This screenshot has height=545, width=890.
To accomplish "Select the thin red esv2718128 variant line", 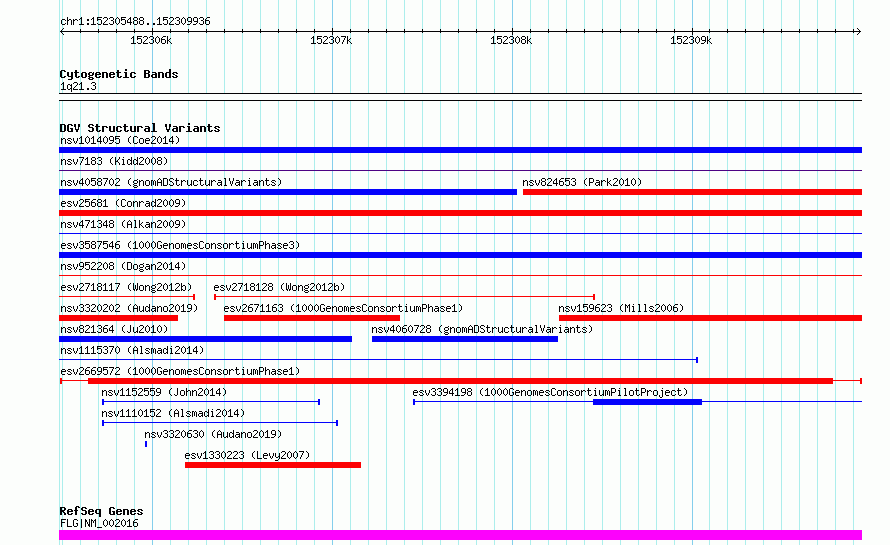I will [405, 296].
